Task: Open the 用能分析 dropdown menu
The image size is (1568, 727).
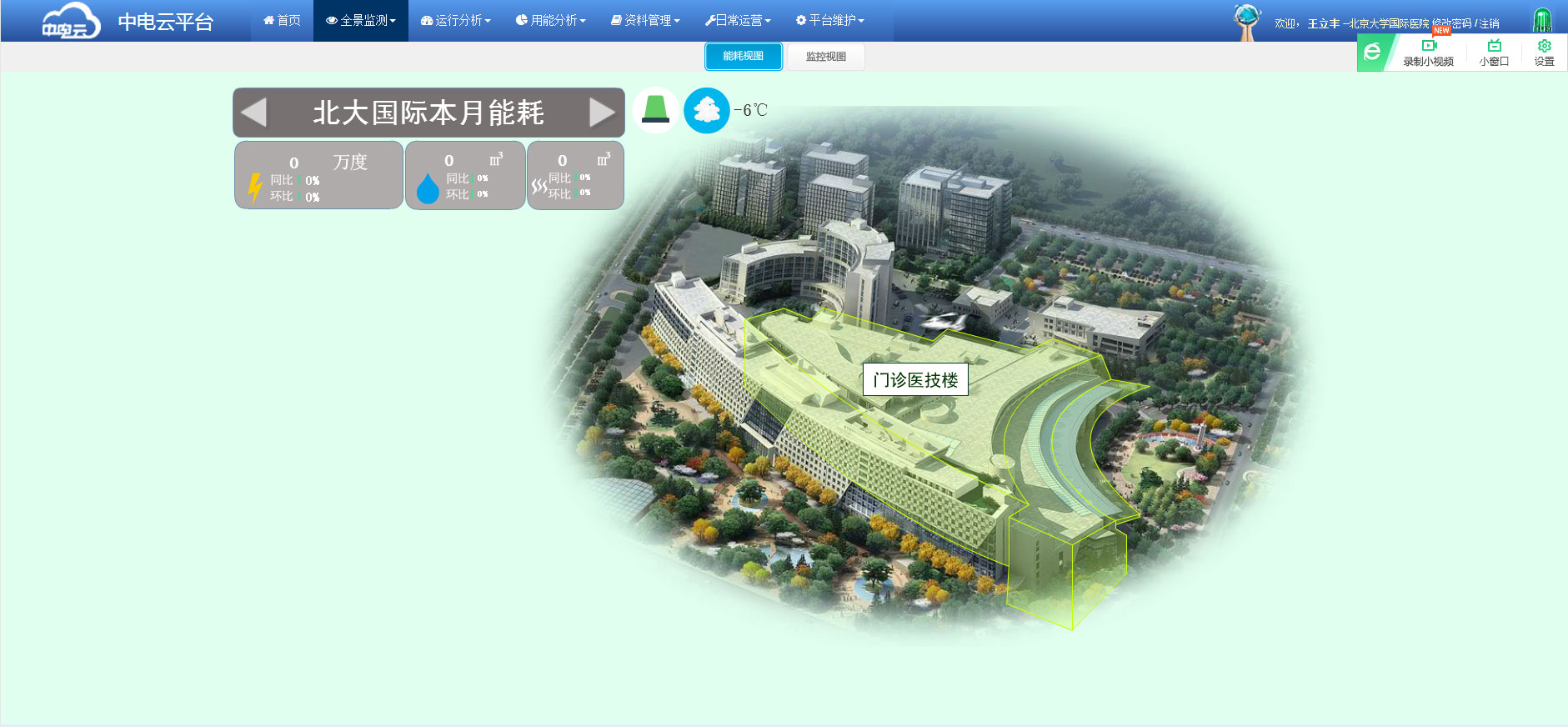Action: 551,21
